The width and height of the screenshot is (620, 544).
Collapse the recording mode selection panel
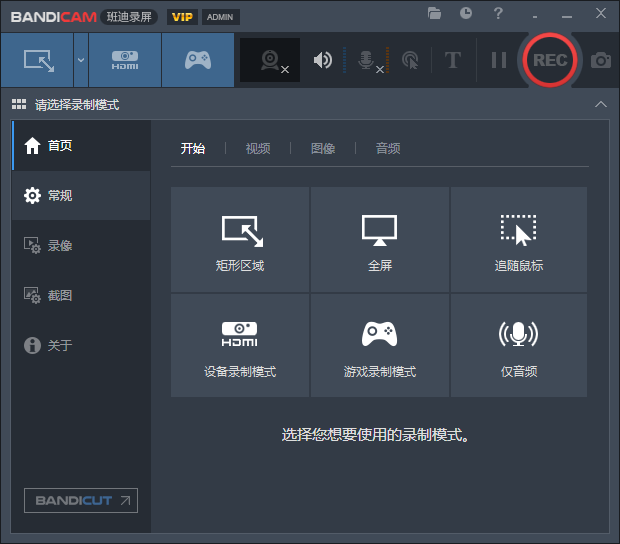601,104
